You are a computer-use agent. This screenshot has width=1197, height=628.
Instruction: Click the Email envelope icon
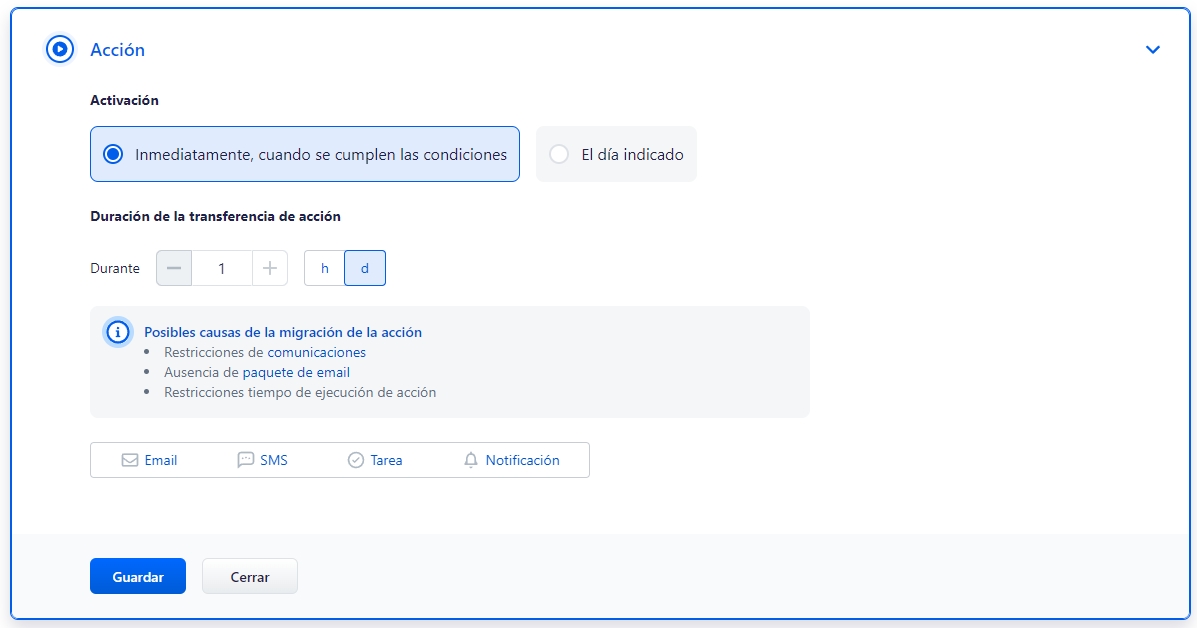(129, 460)
